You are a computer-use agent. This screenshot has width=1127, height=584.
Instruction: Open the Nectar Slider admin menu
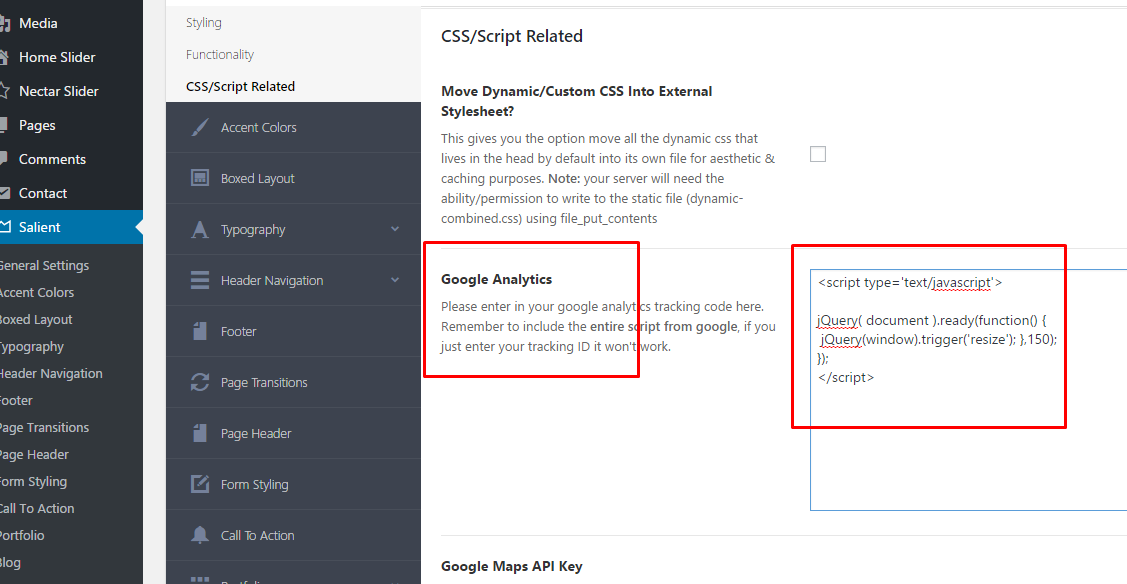point(58,91)
